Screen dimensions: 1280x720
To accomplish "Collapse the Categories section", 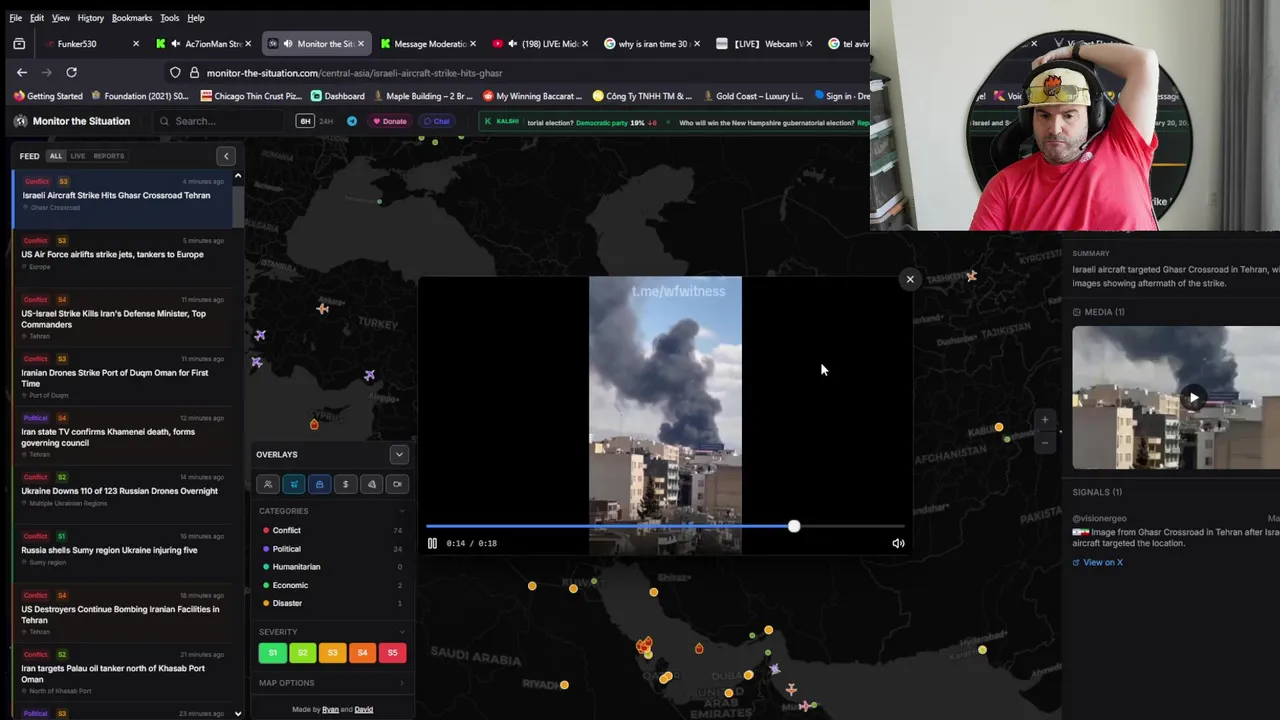I will (402, 511).
